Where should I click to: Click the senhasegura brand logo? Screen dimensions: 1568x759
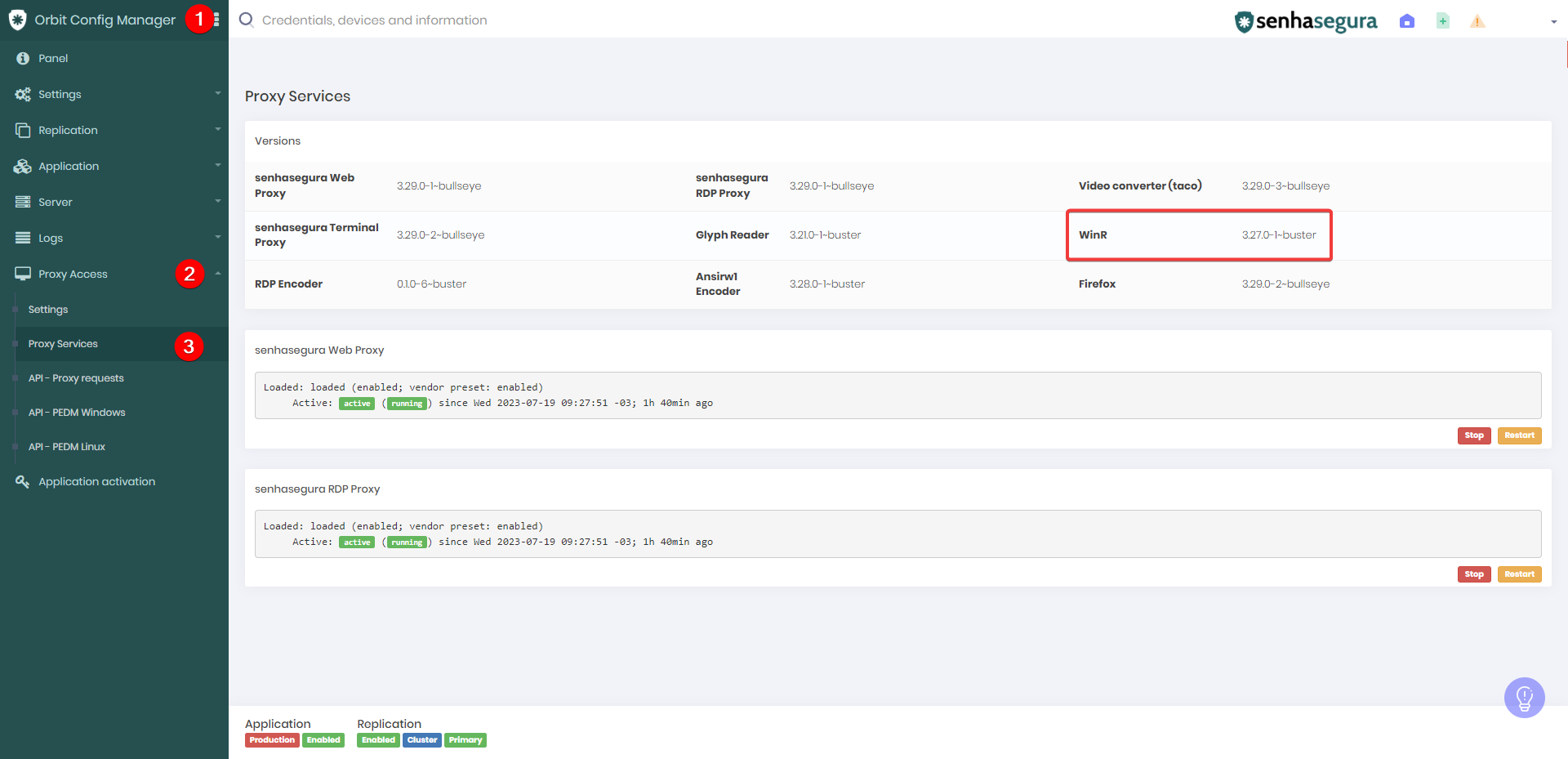click(1305, 21)
